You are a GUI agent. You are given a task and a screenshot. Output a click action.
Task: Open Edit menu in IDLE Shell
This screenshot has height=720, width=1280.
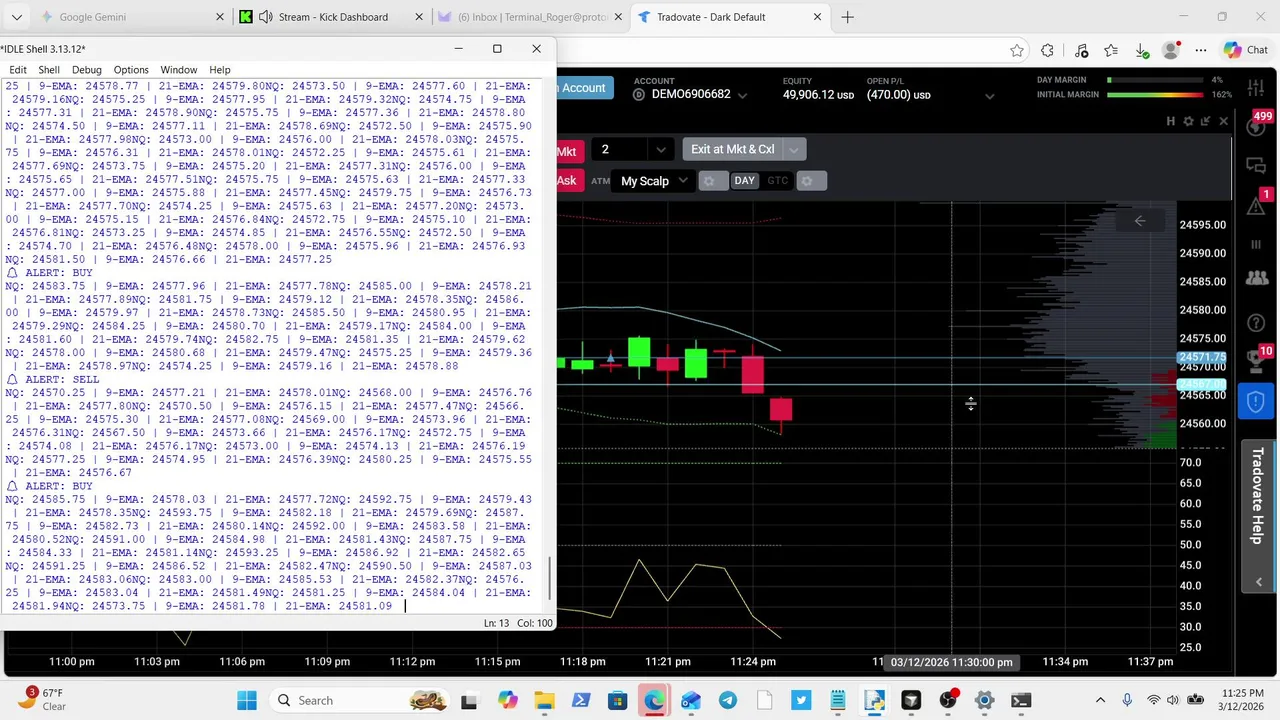(17, 70)
